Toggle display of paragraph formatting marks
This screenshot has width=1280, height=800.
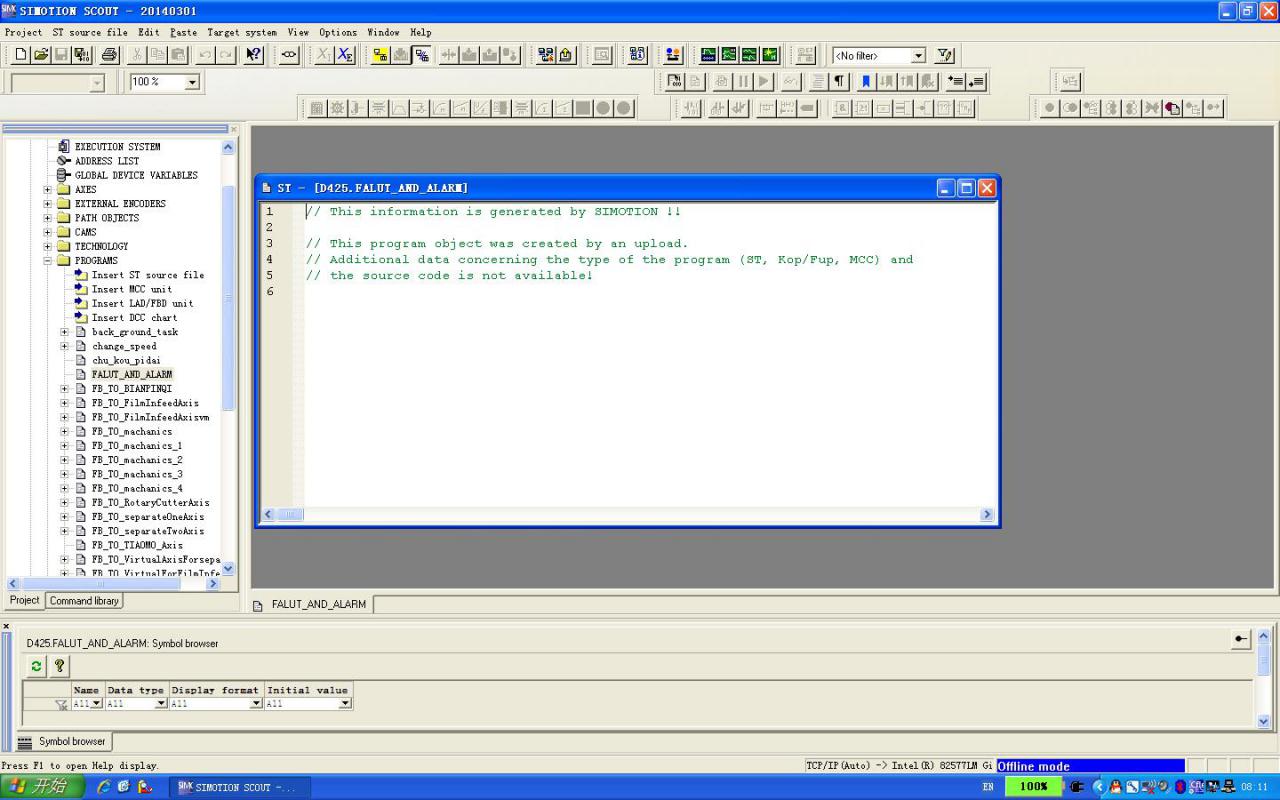(x=839, y=82)
